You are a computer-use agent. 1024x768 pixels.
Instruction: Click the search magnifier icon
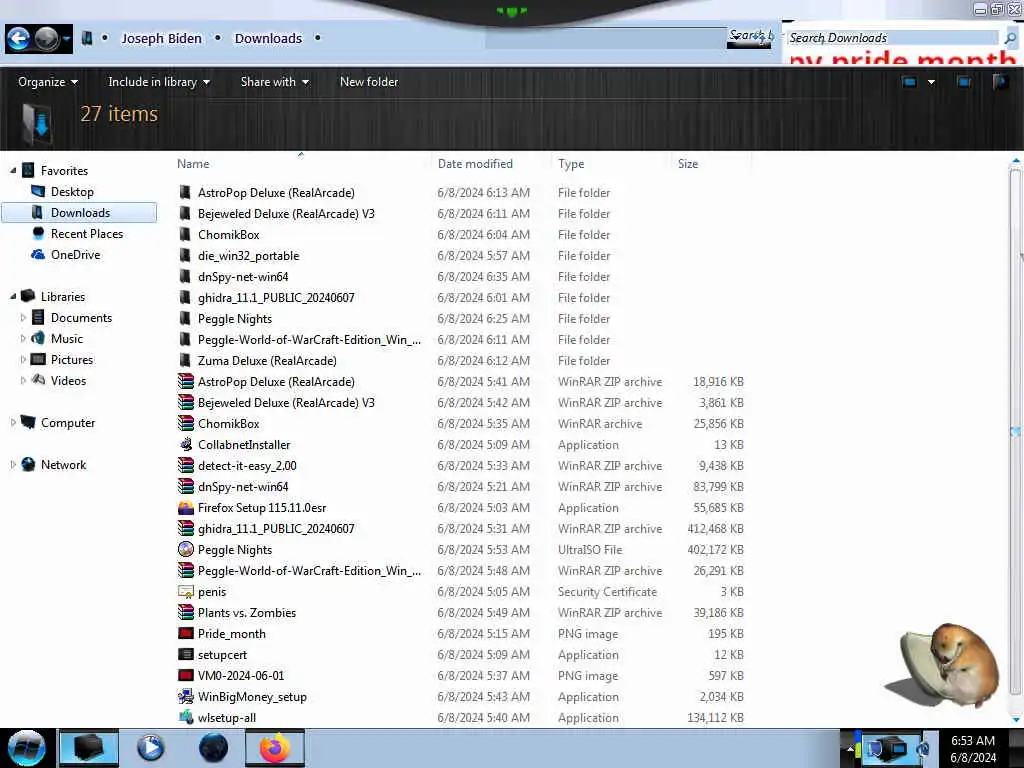tap(1010, 39)
